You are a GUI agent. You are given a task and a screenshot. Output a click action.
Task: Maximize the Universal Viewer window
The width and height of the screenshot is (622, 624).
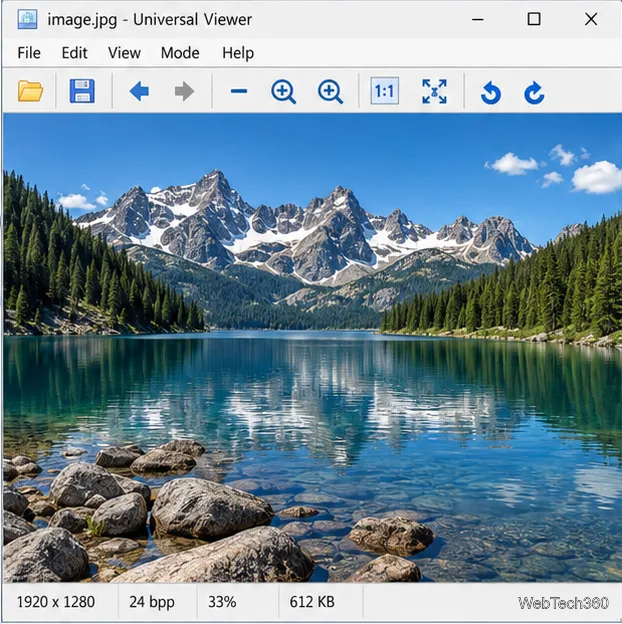tap(534, 19)
